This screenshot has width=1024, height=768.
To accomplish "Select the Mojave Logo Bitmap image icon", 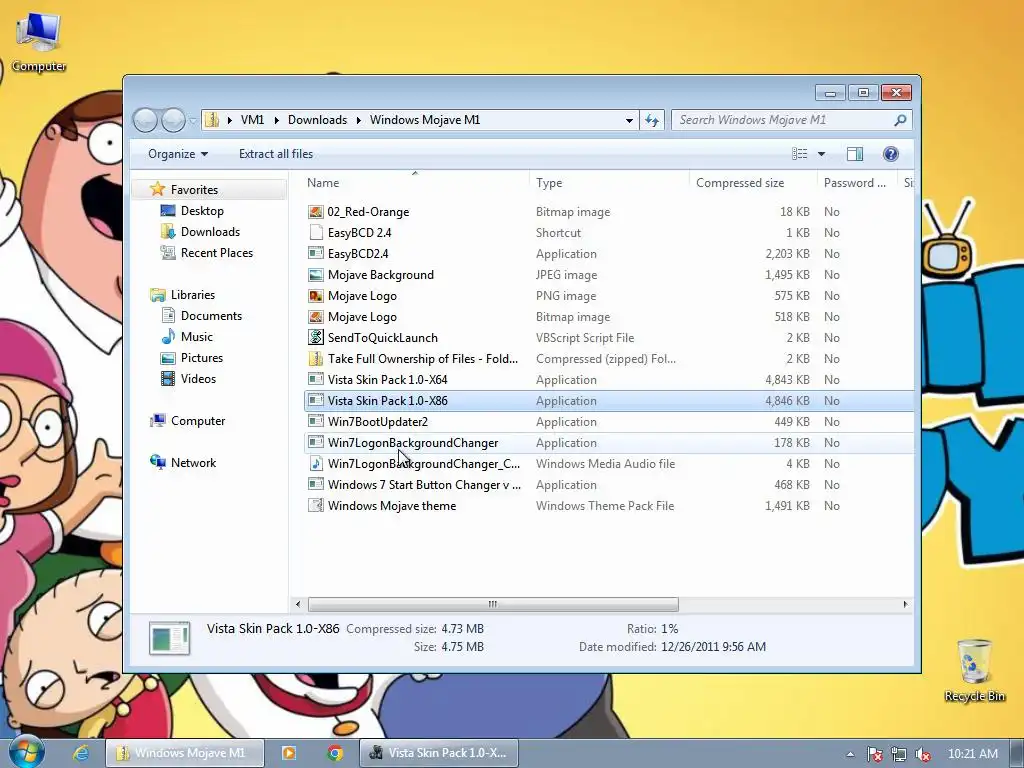I will [316, 317].
